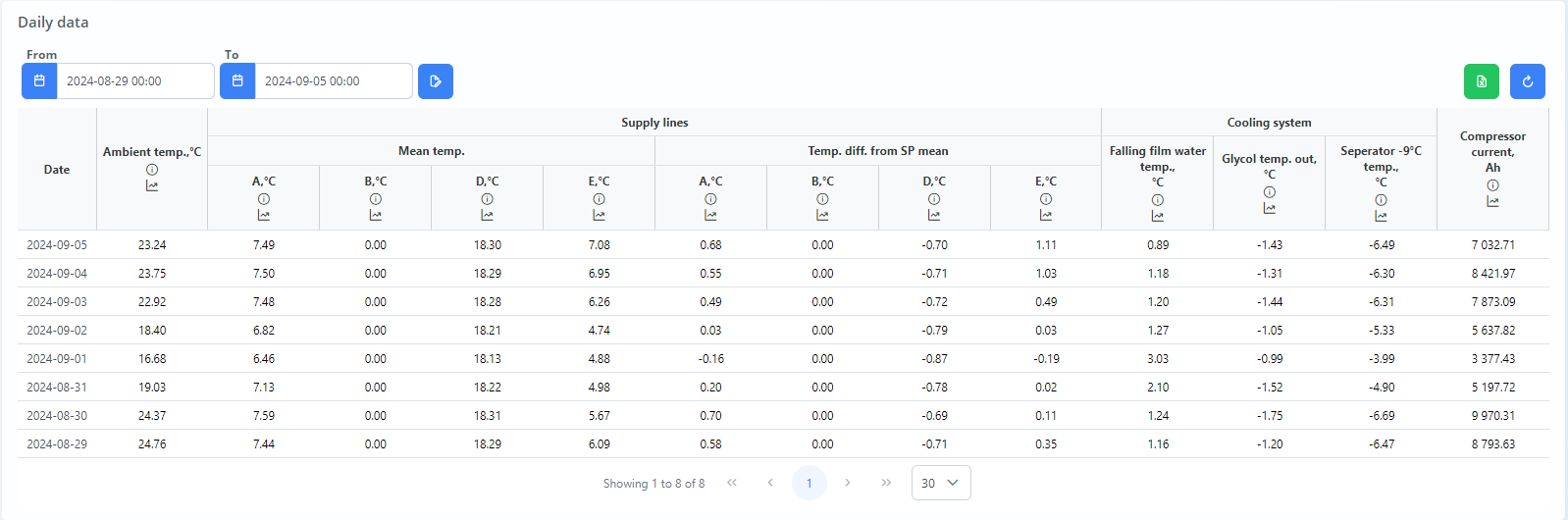The height and width of the screenshot is (520, 1568).
Task: Jump to first page double arrow
Action: [x=732, y=483]
